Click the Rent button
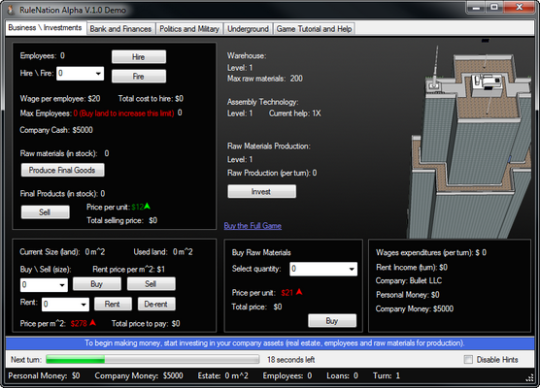The width and height of the screenshot is (540, 388). [113, 304]
